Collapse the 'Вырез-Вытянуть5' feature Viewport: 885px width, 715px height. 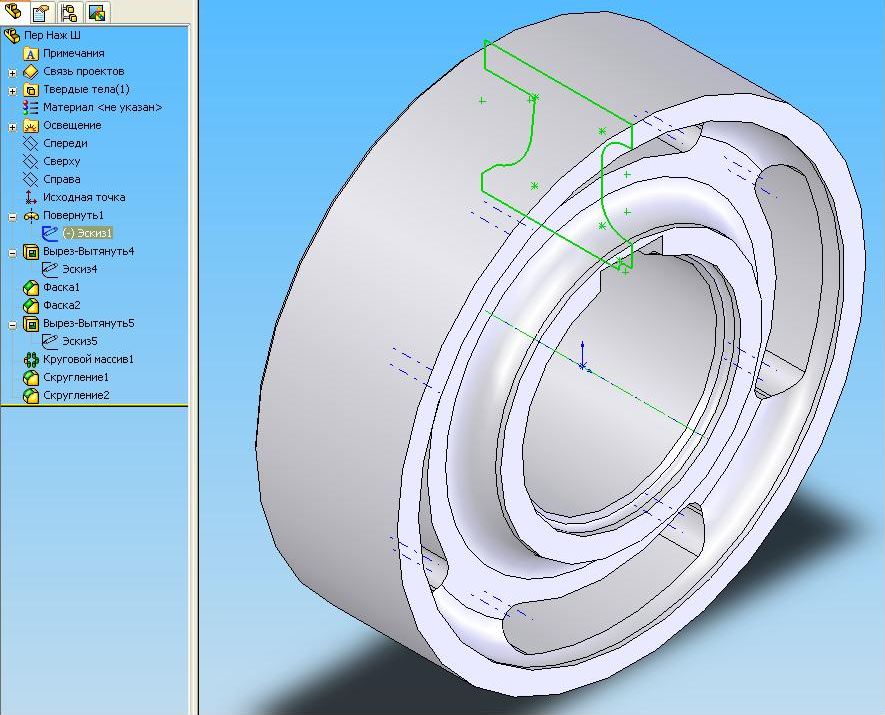[x=12, y=325]
